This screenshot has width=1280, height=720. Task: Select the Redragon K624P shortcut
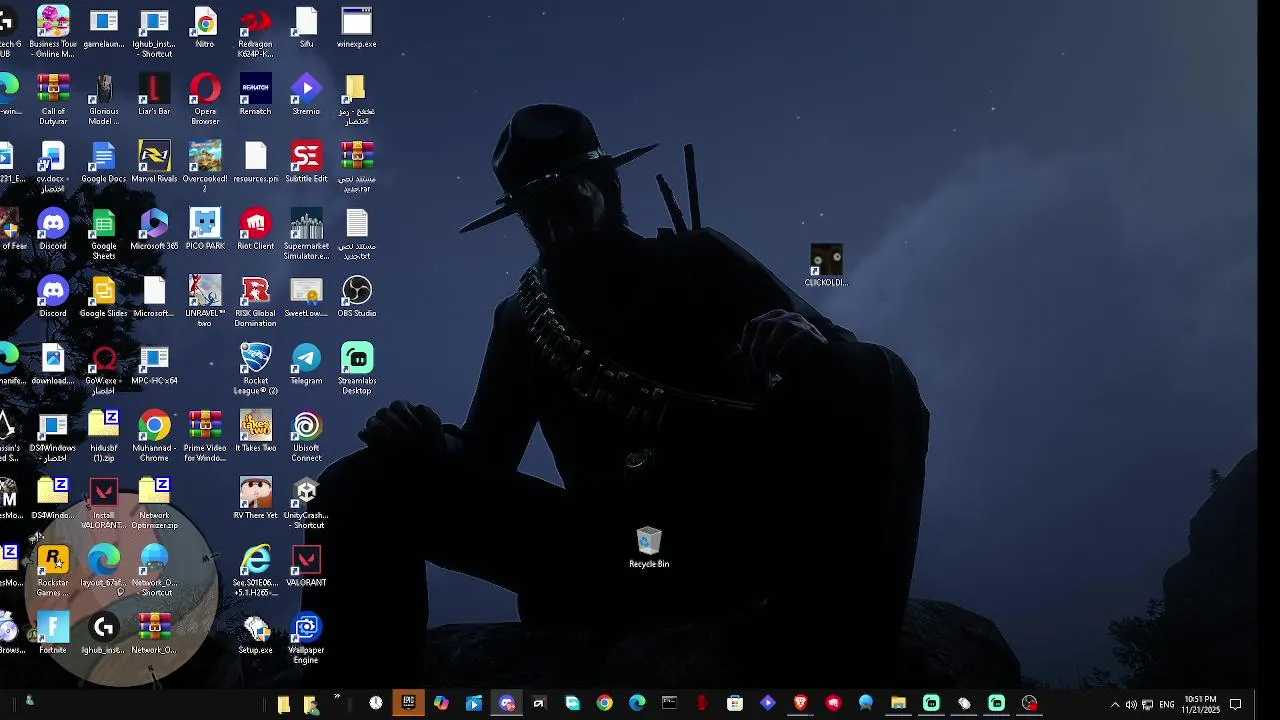tap(255, 32)
